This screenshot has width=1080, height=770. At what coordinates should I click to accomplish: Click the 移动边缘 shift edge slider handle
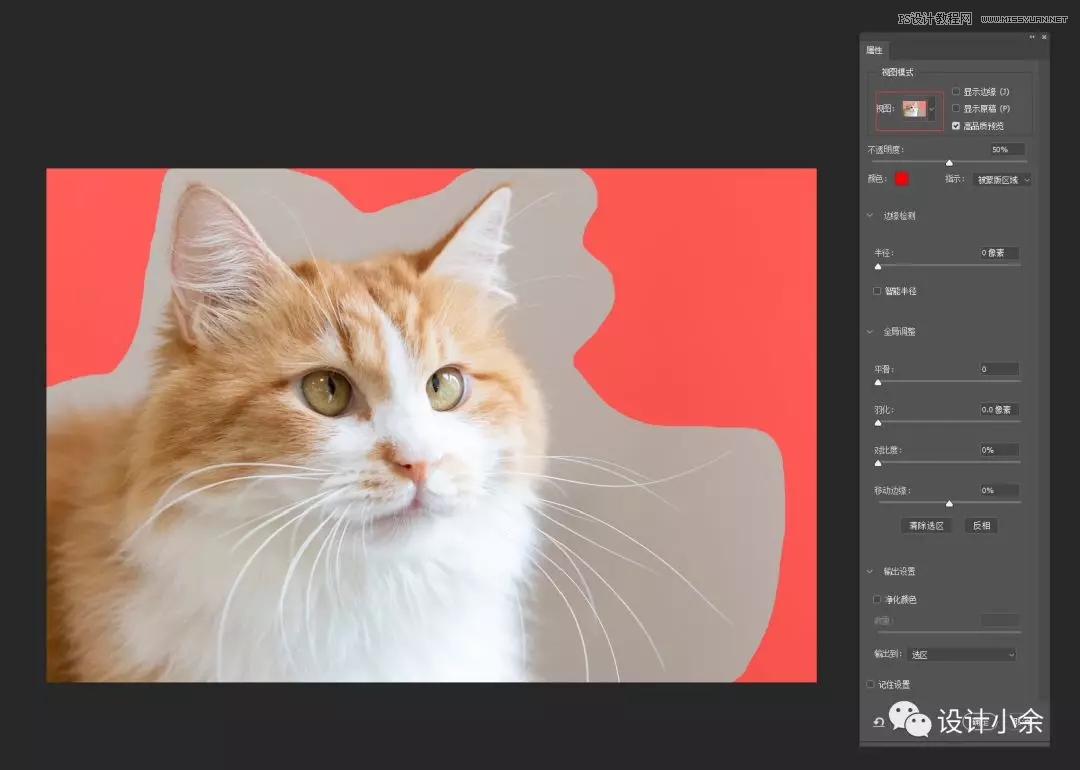coord(949,503)
